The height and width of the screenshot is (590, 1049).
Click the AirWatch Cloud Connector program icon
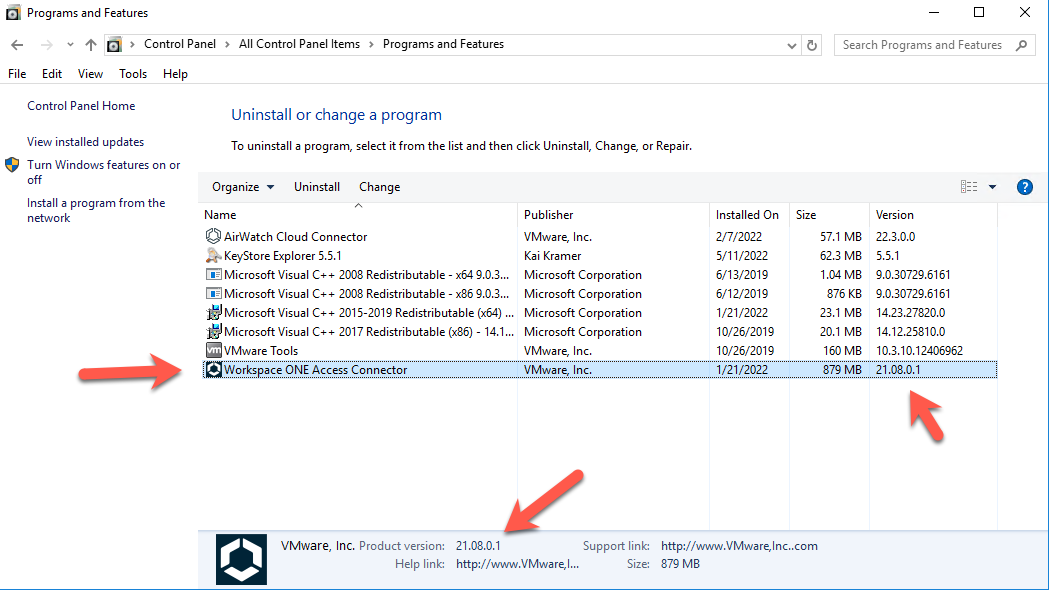click(x=213, y=236)
